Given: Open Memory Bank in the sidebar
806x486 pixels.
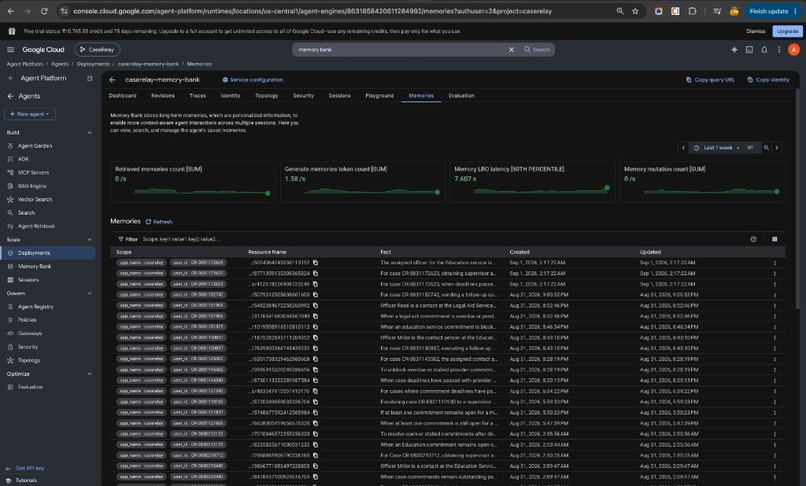Looking at the screenshot, I should coord(34,266).
